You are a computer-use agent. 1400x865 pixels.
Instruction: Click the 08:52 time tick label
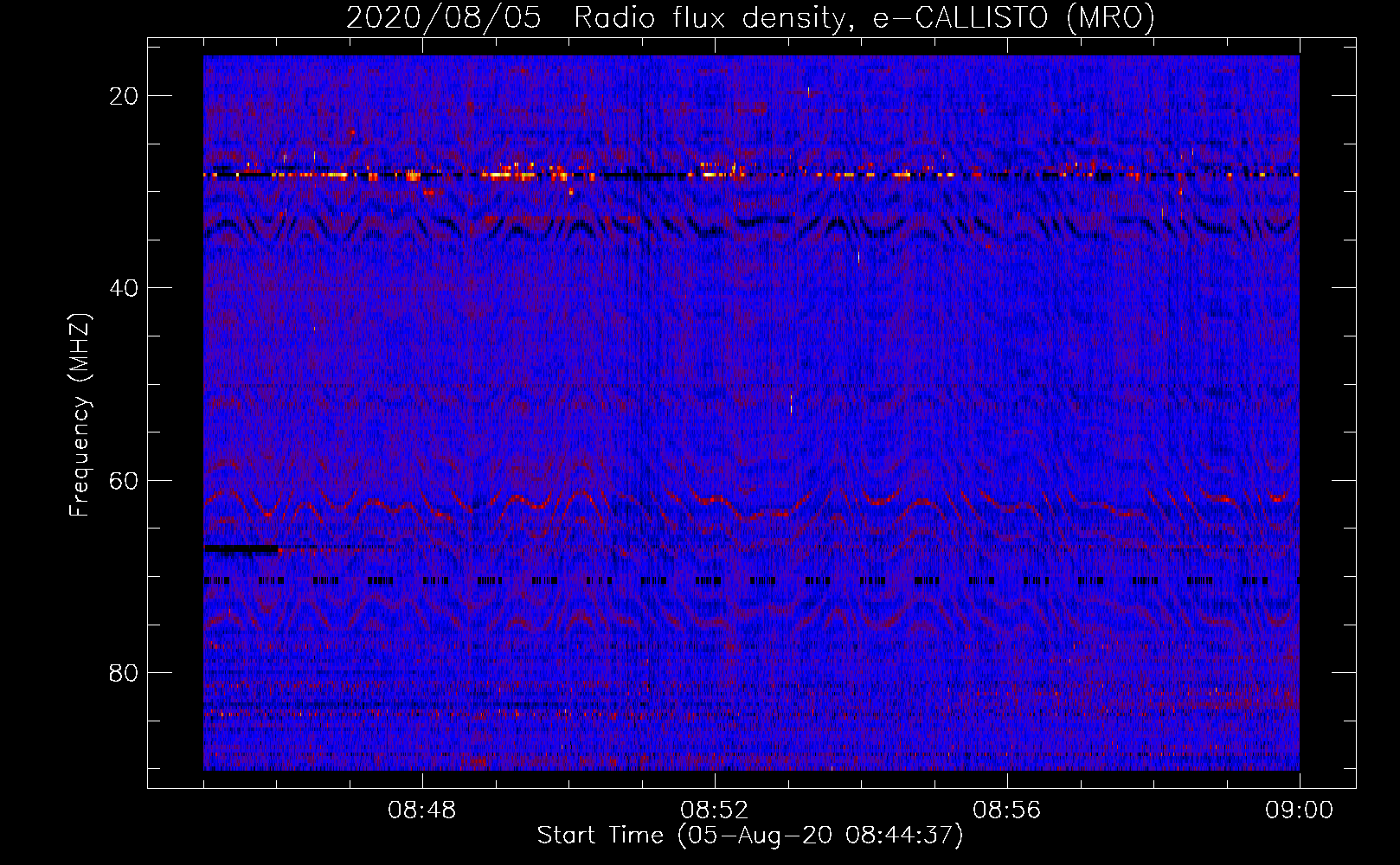coord(715,811)
